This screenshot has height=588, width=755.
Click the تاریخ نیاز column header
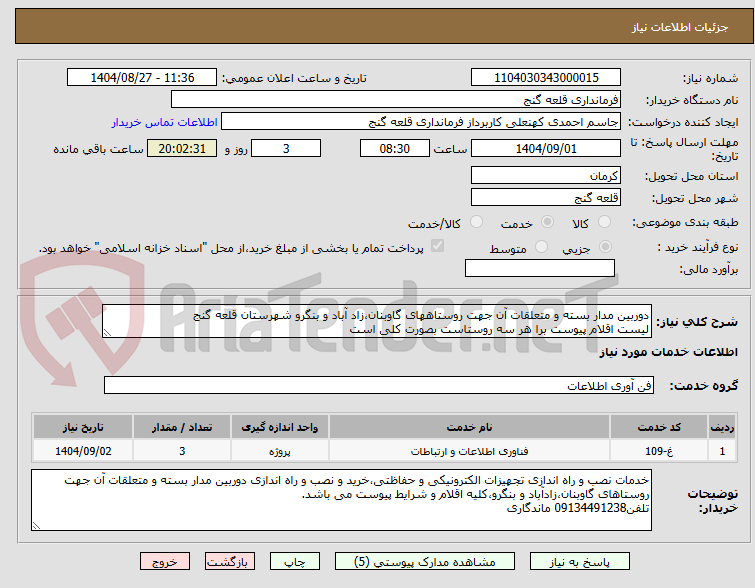pos(83,427)
